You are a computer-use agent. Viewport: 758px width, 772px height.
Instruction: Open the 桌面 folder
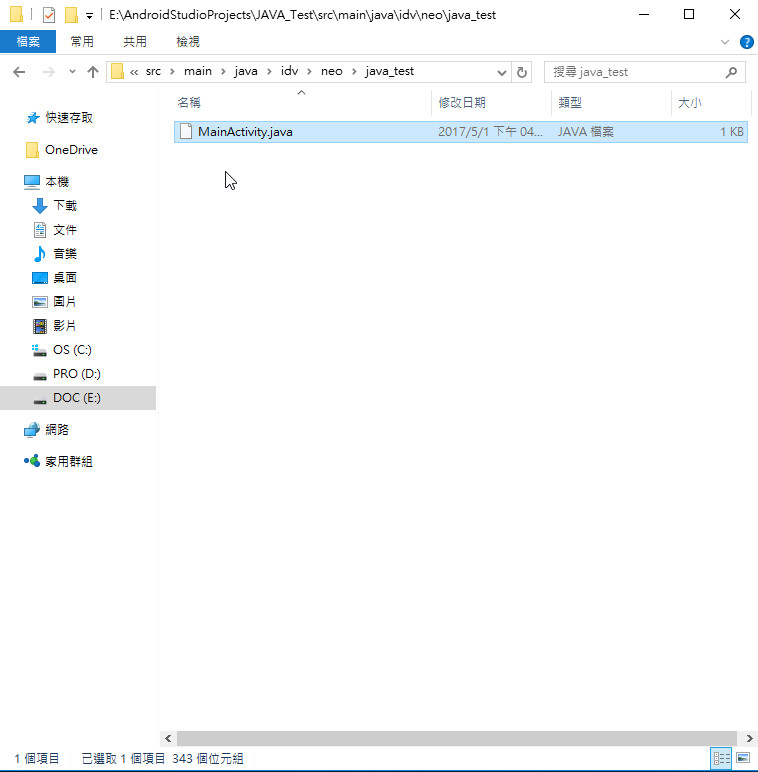(65, 278)
